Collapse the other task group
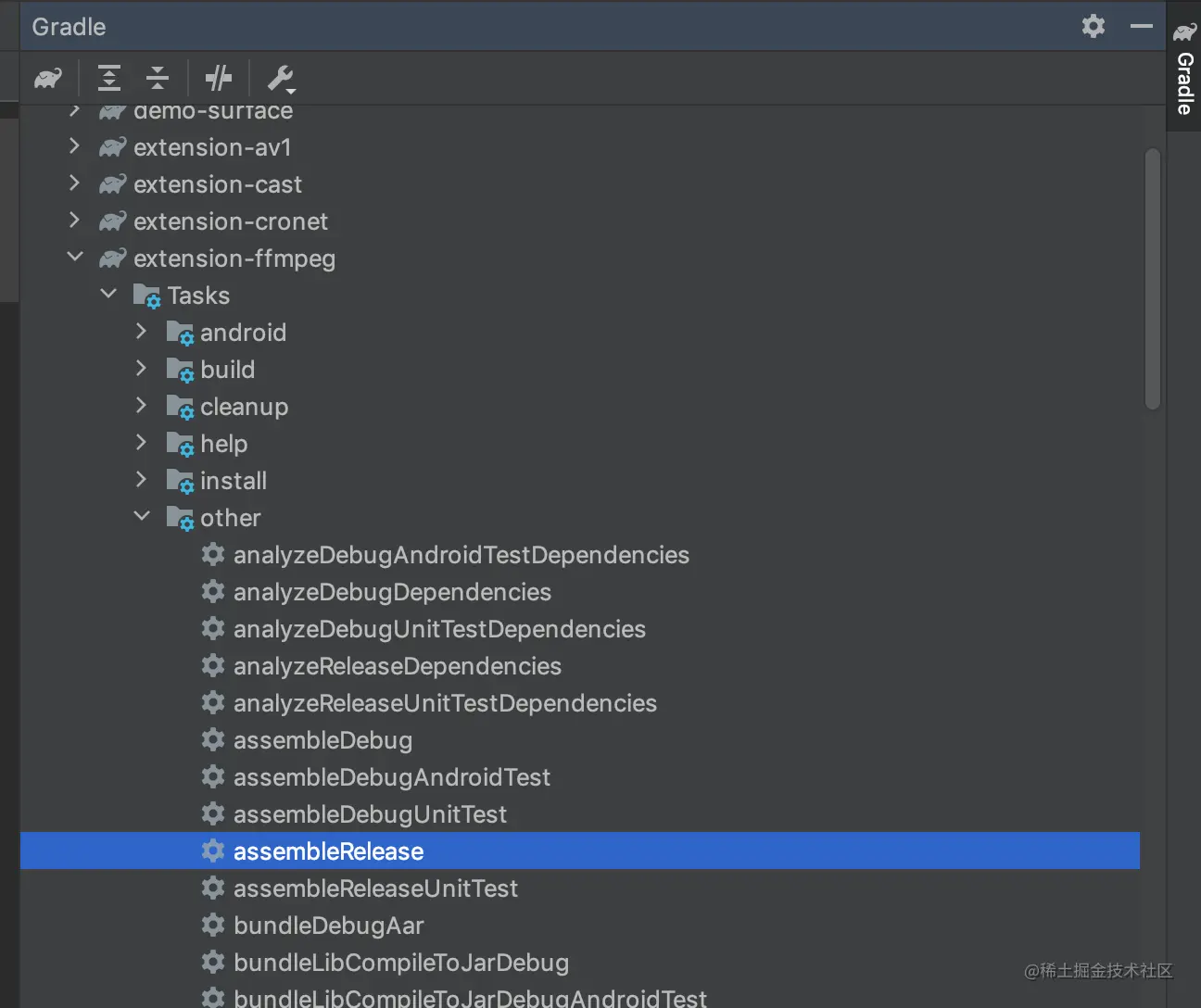 point(142,516)
